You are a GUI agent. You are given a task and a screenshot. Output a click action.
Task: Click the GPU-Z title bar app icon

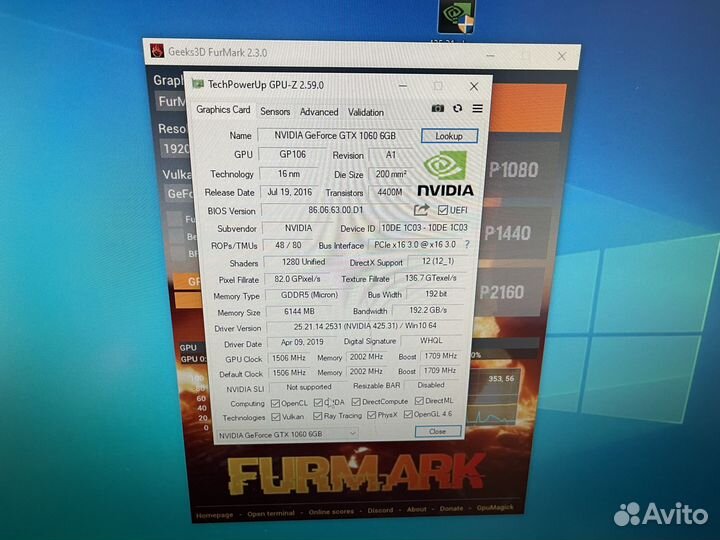[198, 85]
